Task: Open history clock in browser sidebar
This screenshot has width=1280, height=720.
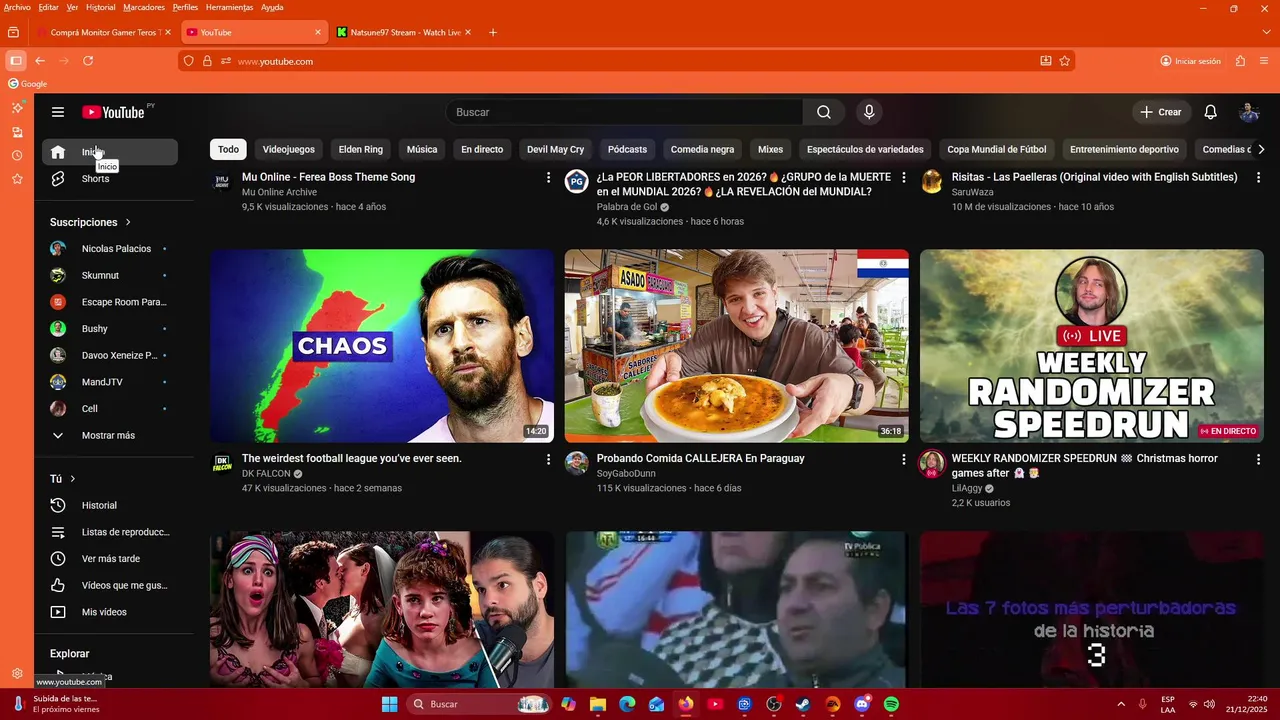Action: [x=17, y=155]
